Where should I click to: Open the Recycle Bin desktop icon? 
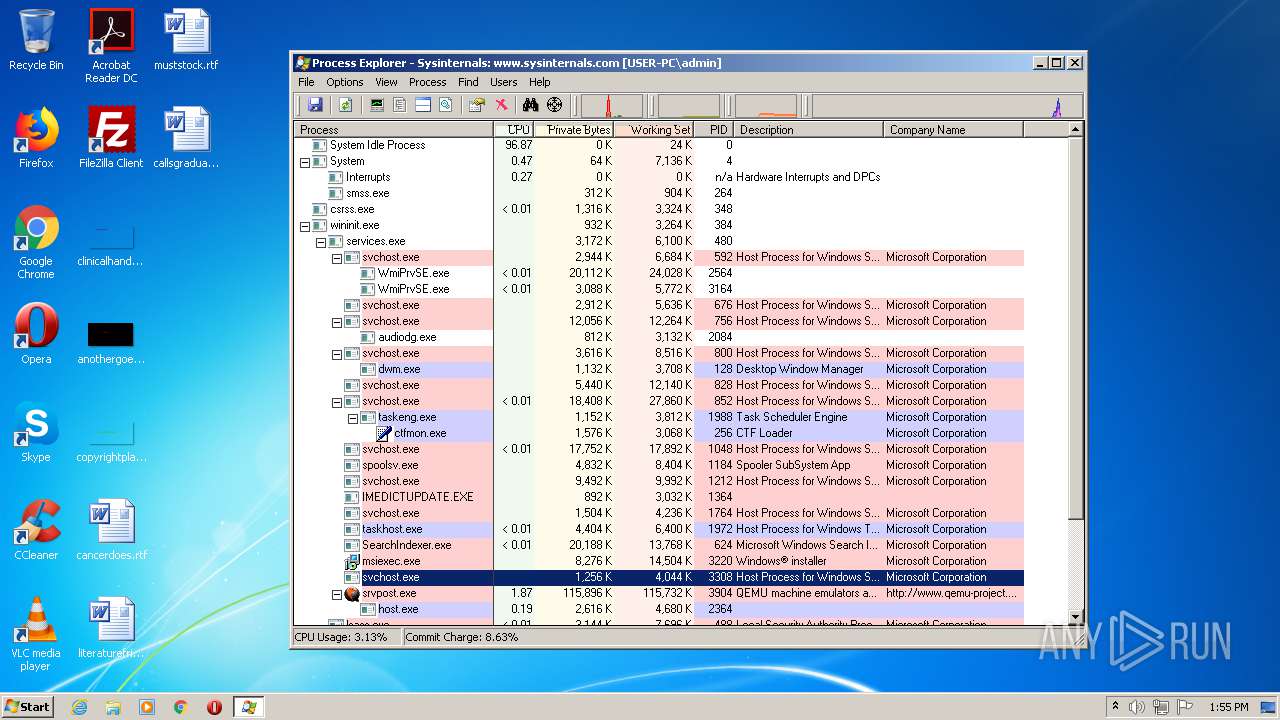(36, 41)
